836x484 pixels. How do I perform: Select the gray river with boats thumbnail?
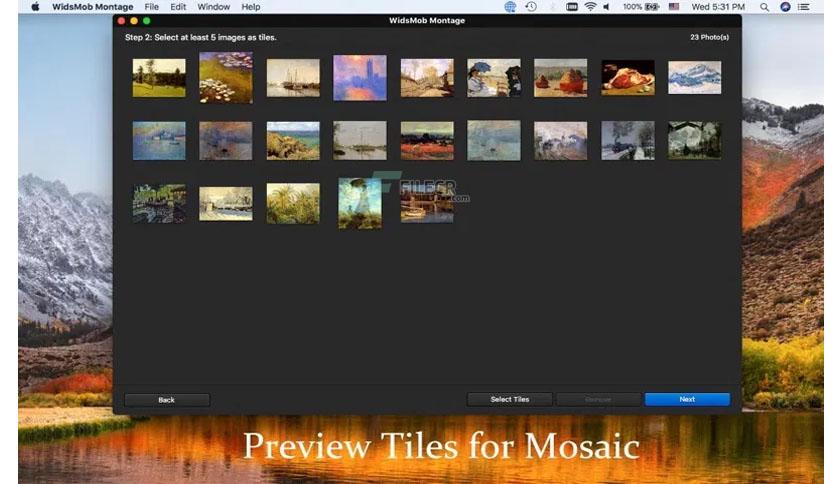click(x=360, y=141)
